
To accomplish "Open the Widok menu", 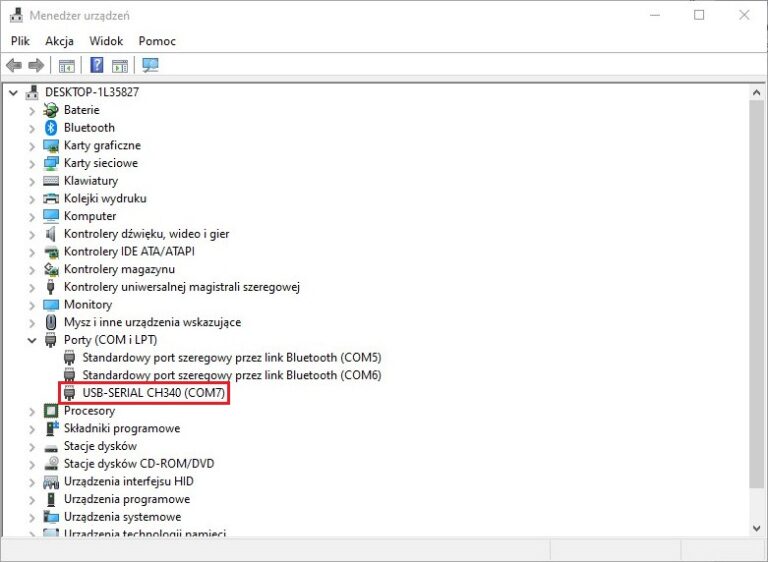I will point(106,41).
